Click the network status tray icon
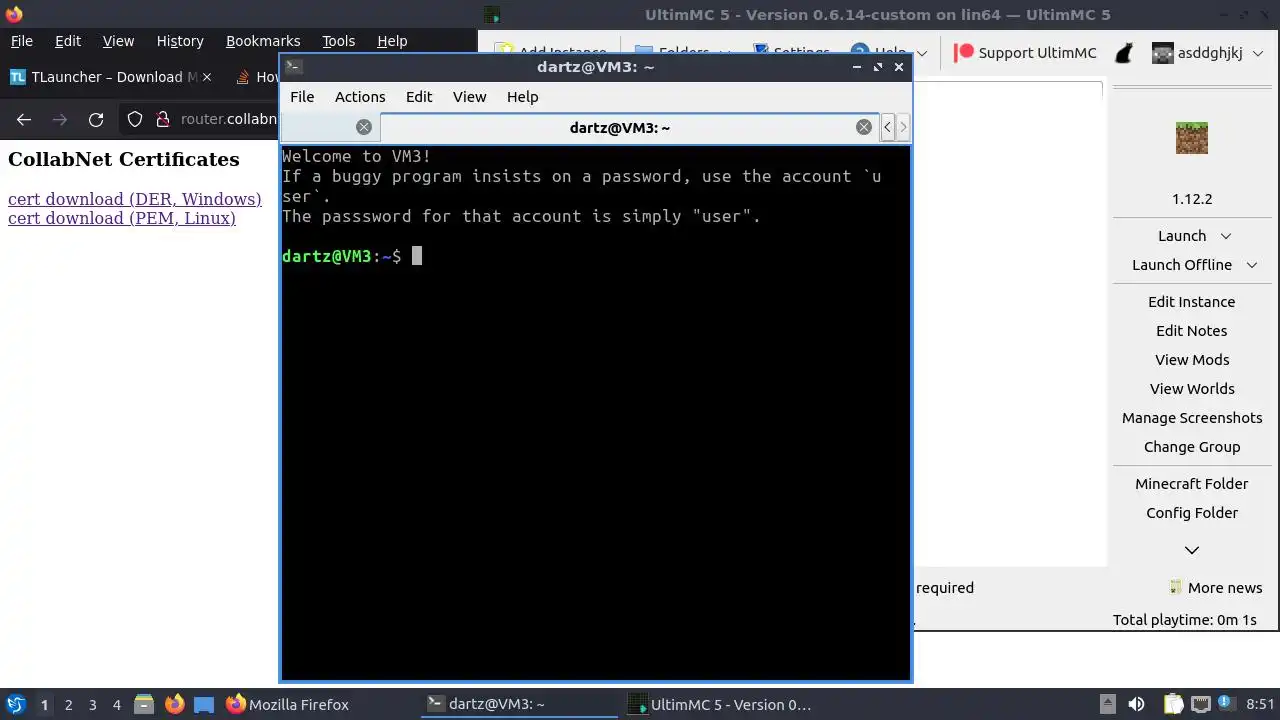Screen dimensions: 1280x720 tap(1201, 705)
